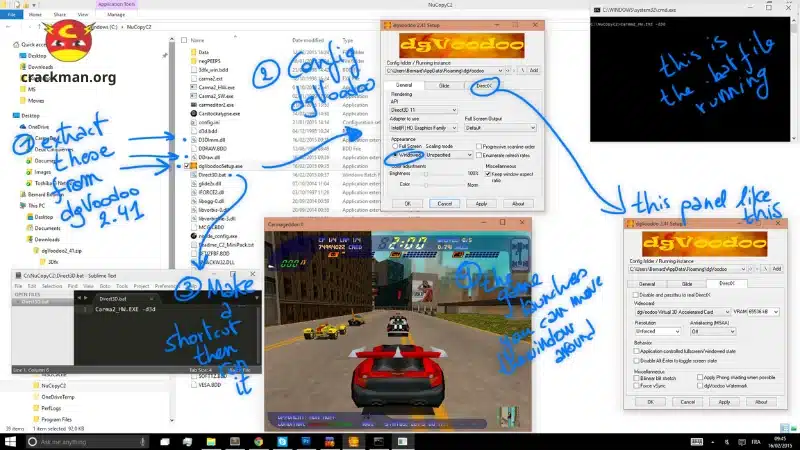Image resolution: width=800 pixels, height=450 pixels.
Task: Open the Videocard dropdown
Action: [x=683, y=312]
